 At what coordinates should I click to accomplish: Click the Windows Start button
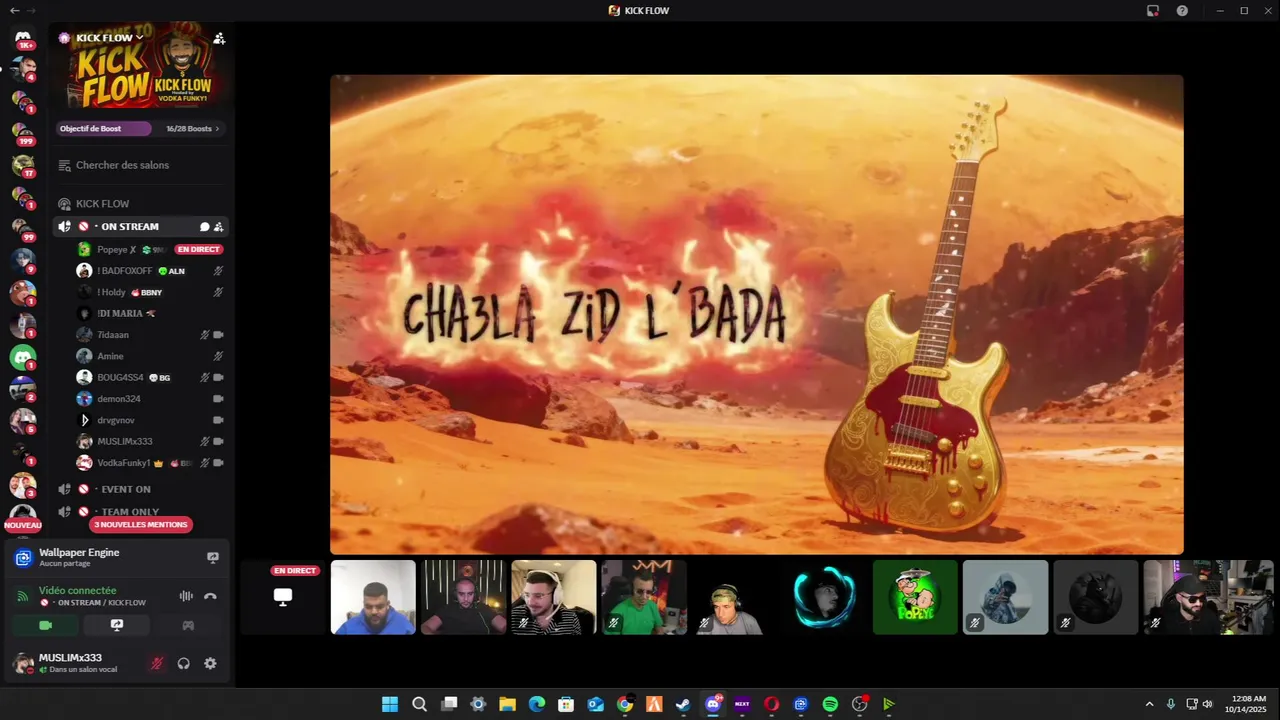[390, 704]
